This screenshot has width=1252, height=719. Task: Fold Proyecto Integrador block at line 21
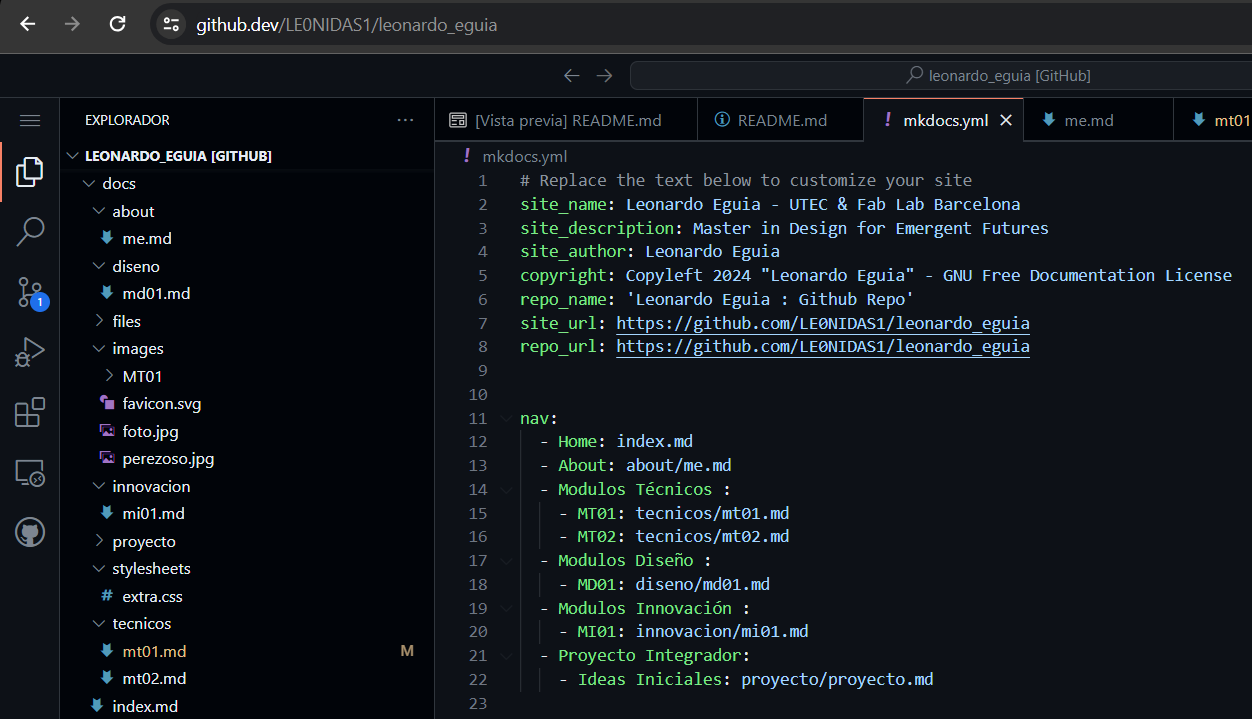pyautogui.click(x=506, y=655)
